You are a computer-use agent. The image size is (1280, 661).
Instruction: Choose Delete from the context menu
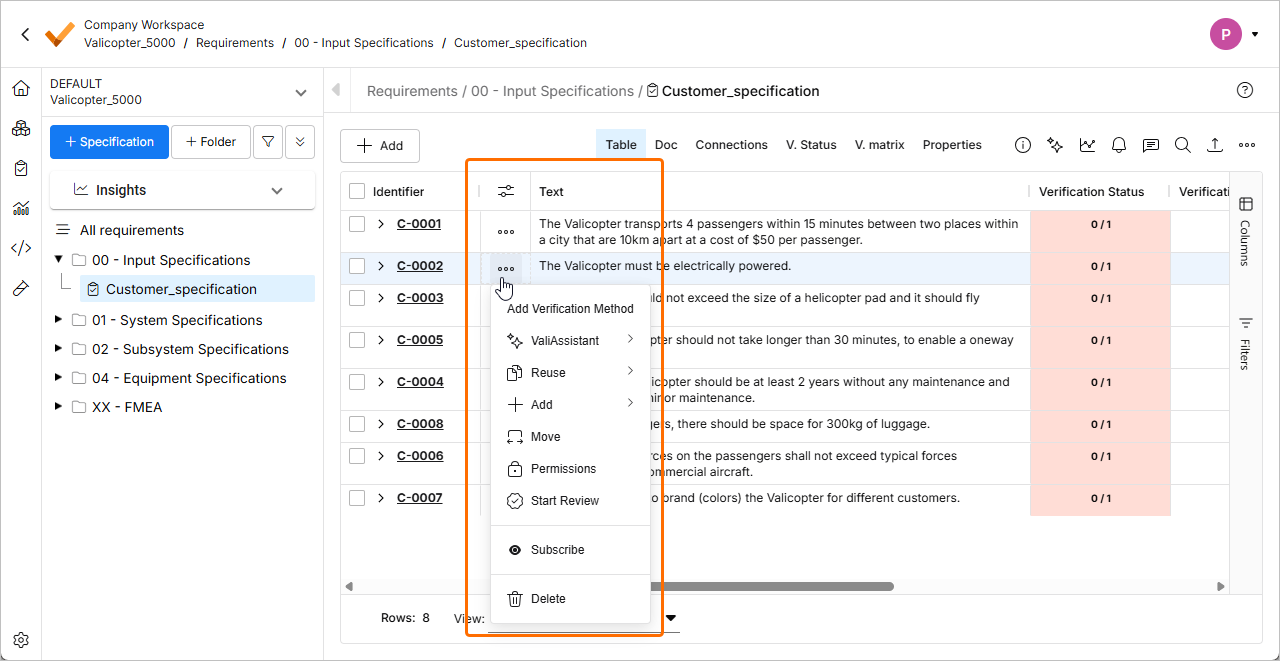[x=548, y=599]
